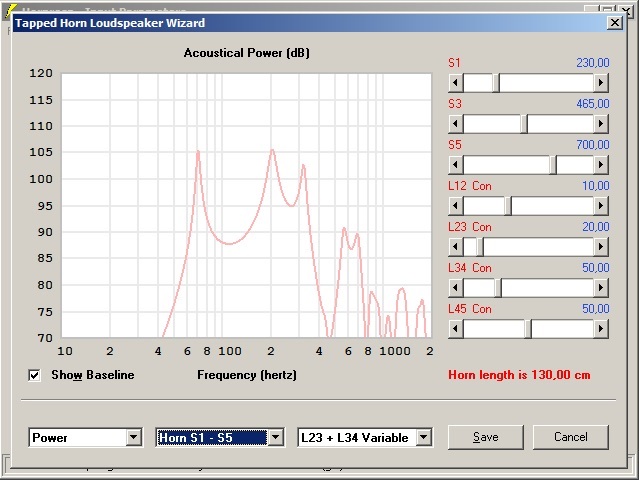Image resolution: width=639 pixels, height=480 pixels.
Task: Open the Power chart type dropdown
Action: click(134, 437)
